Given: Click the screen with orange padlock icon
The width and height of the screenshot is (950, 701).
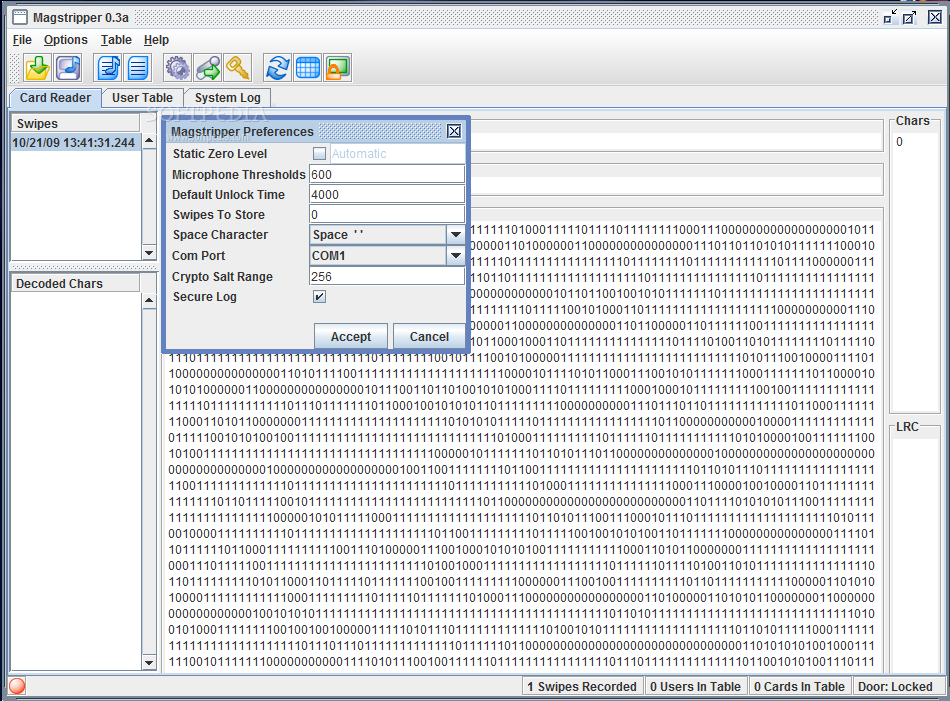Looking at the screenshot, I should point(337,67).
